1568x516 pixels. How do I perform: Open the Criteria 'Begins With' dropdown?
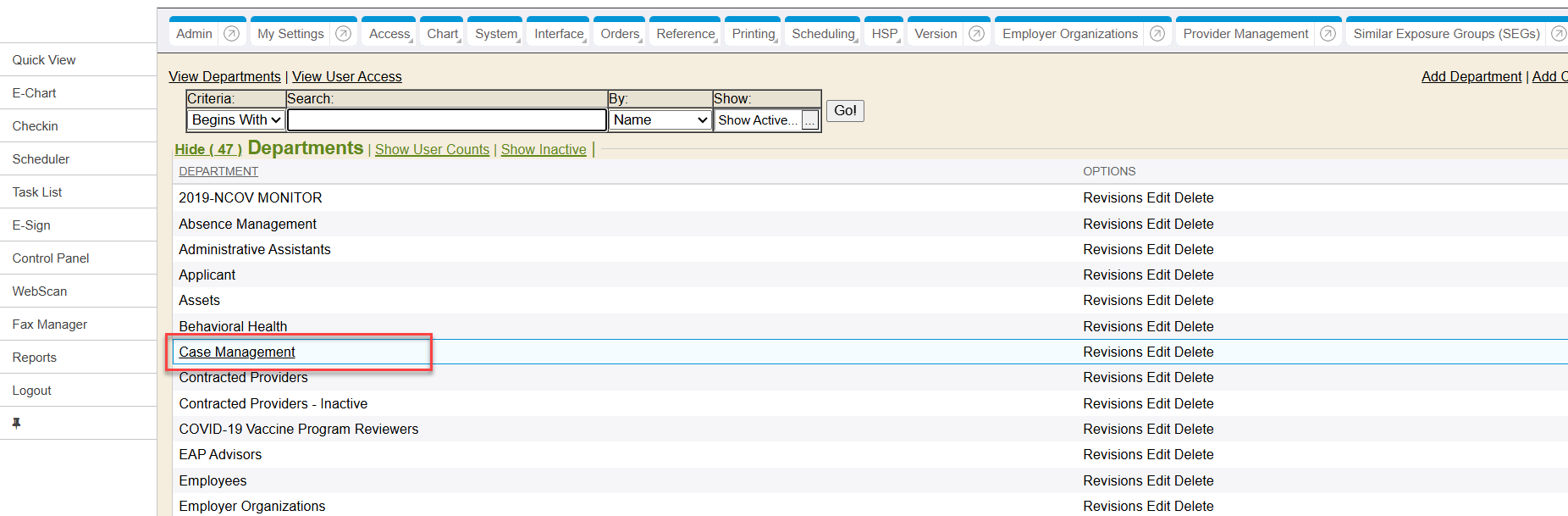(x=235, y=120)
